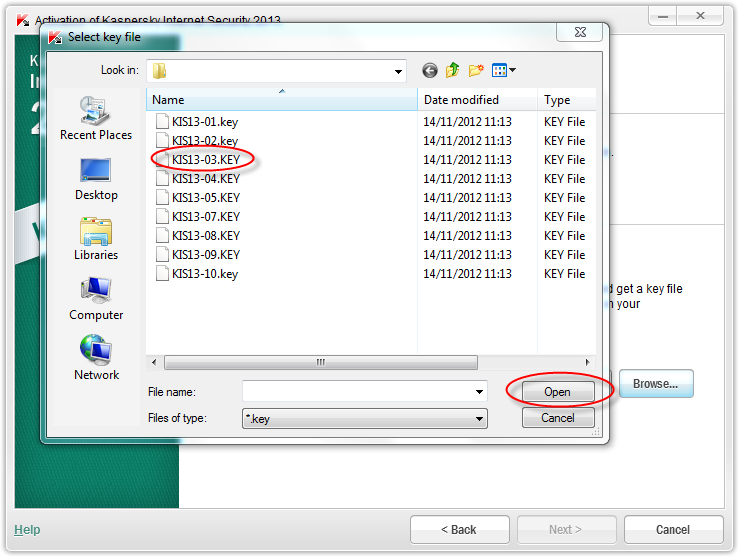Image resolution: width=739 pixels, height=557 pixels.
Task: Create a new folder icon
Action: (x=476, y=71)
